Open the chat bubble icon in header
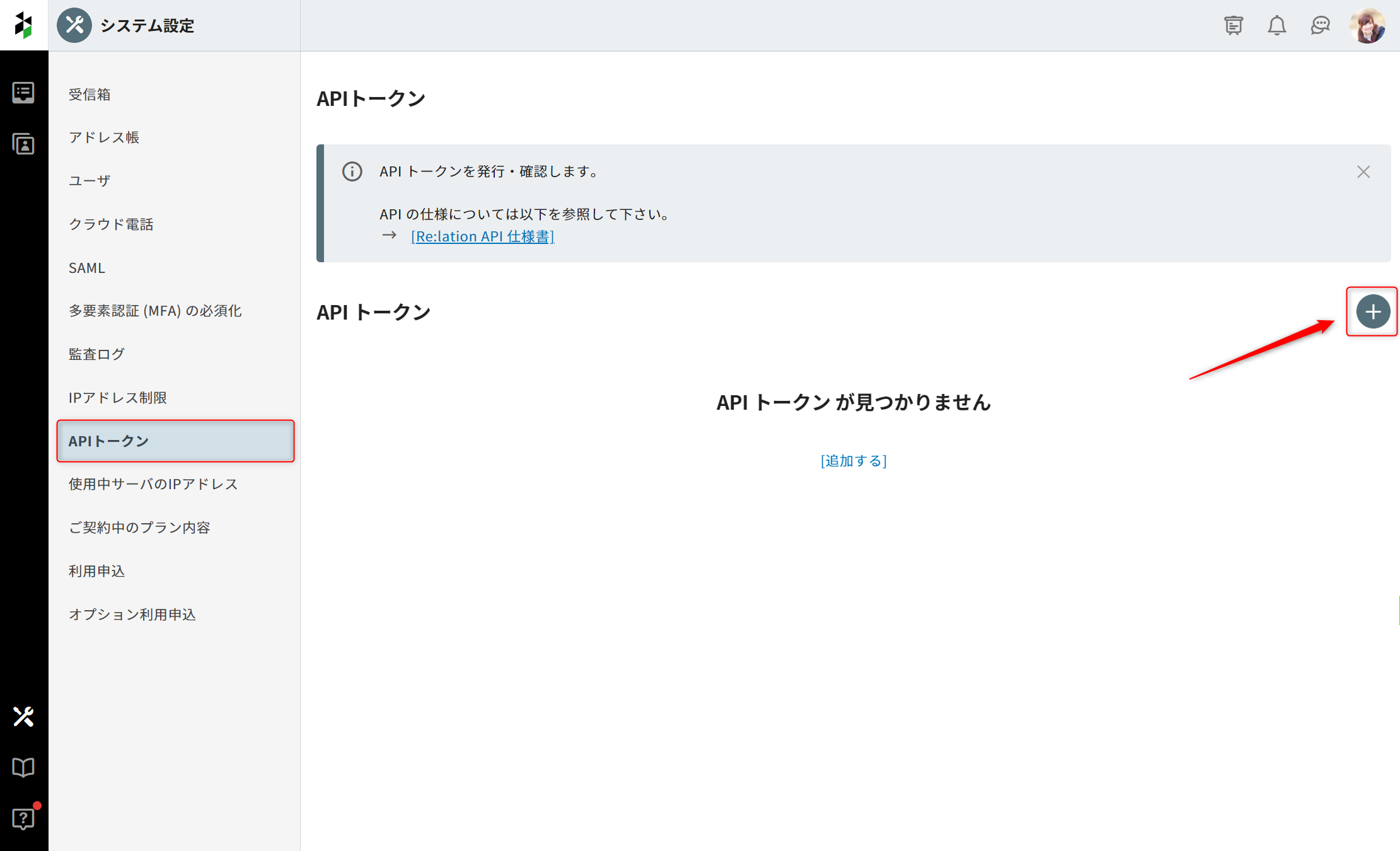 pos(1320,25)
